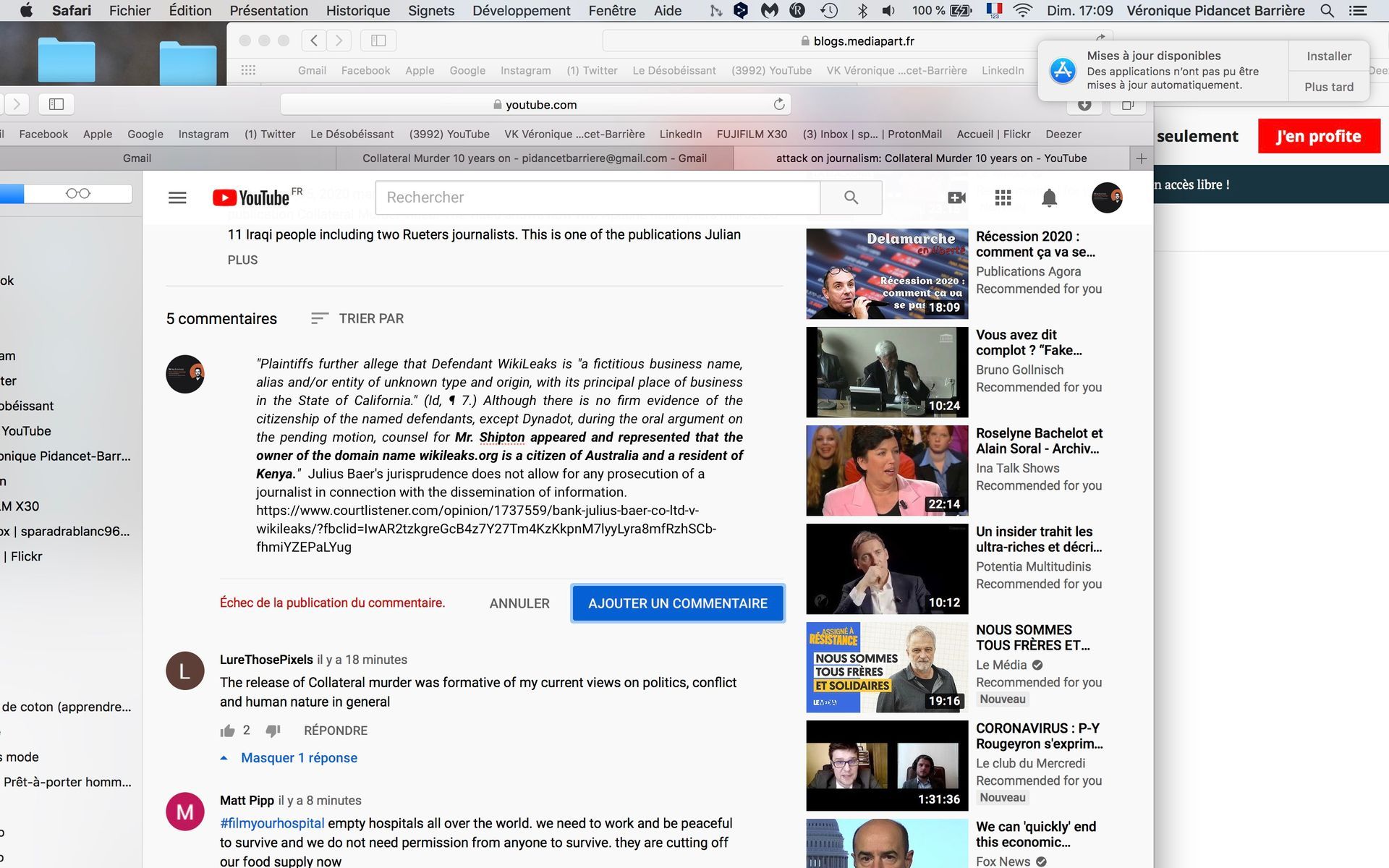
Task: Click the Rechercher search field
Action: (597, 197)
